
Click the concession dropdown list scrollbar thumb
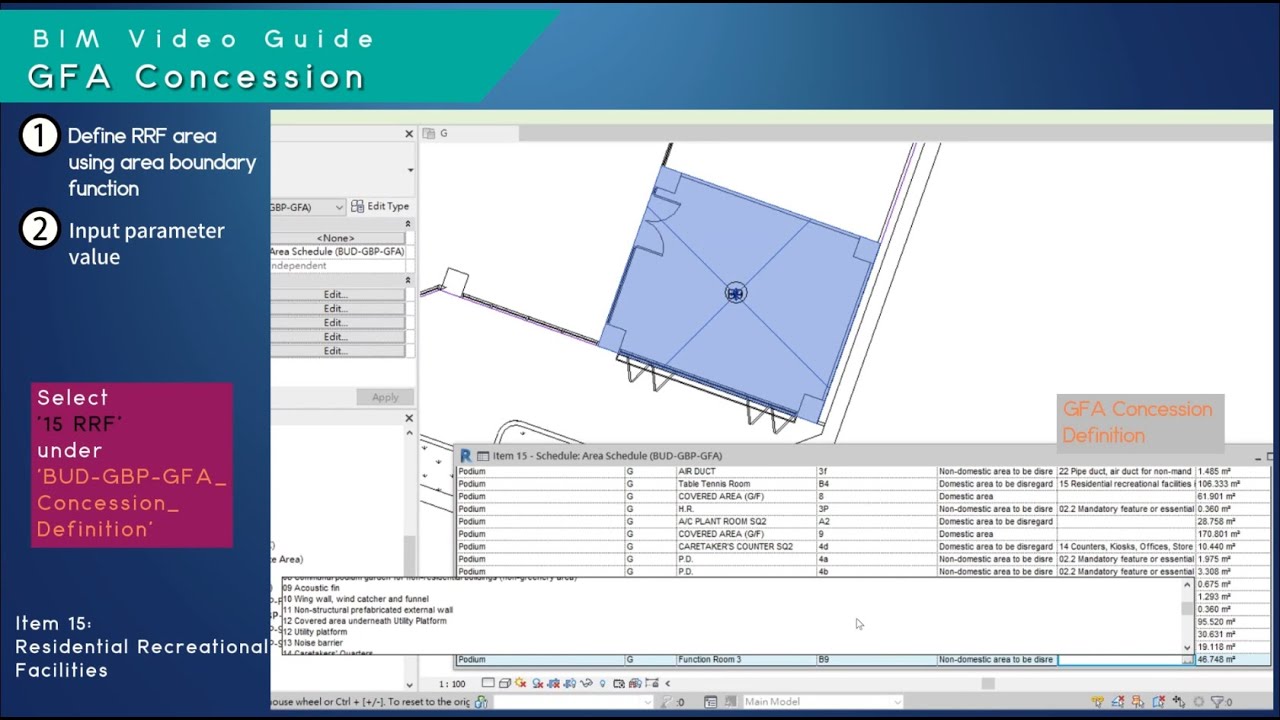point(1189,608)
